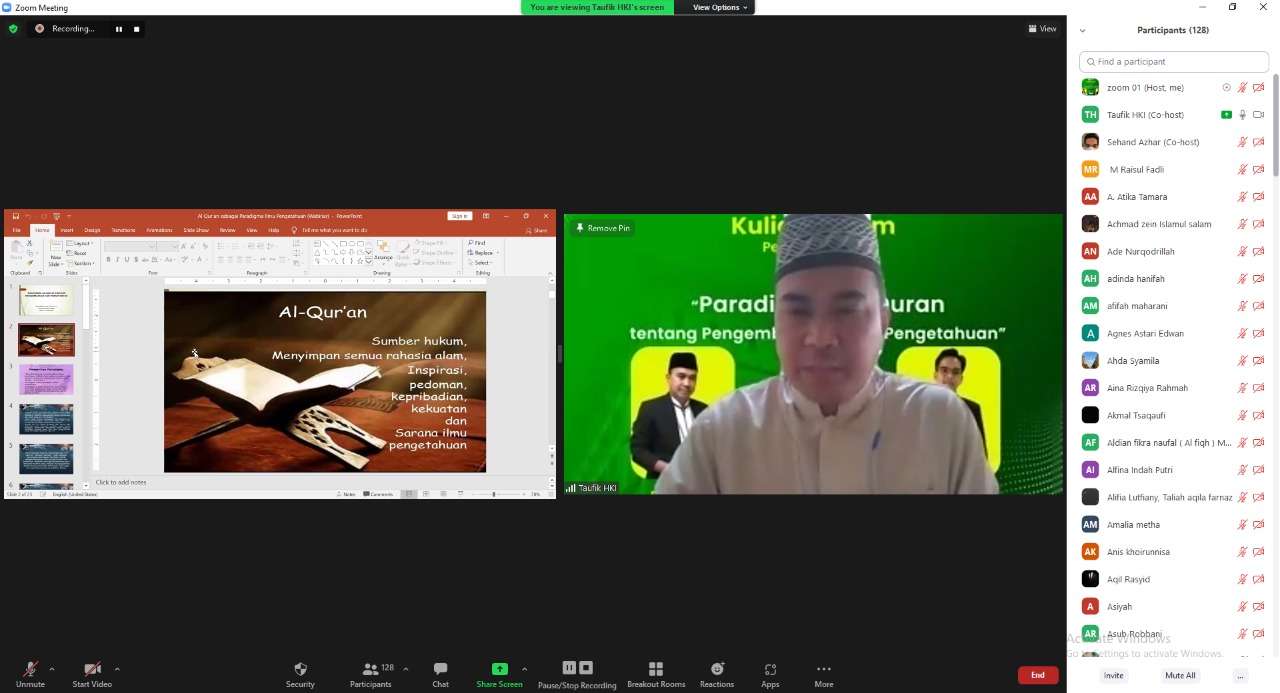Click the Unmute microphone icon
This screenshot has width=1280, height=693.
(x=30, y=669)
